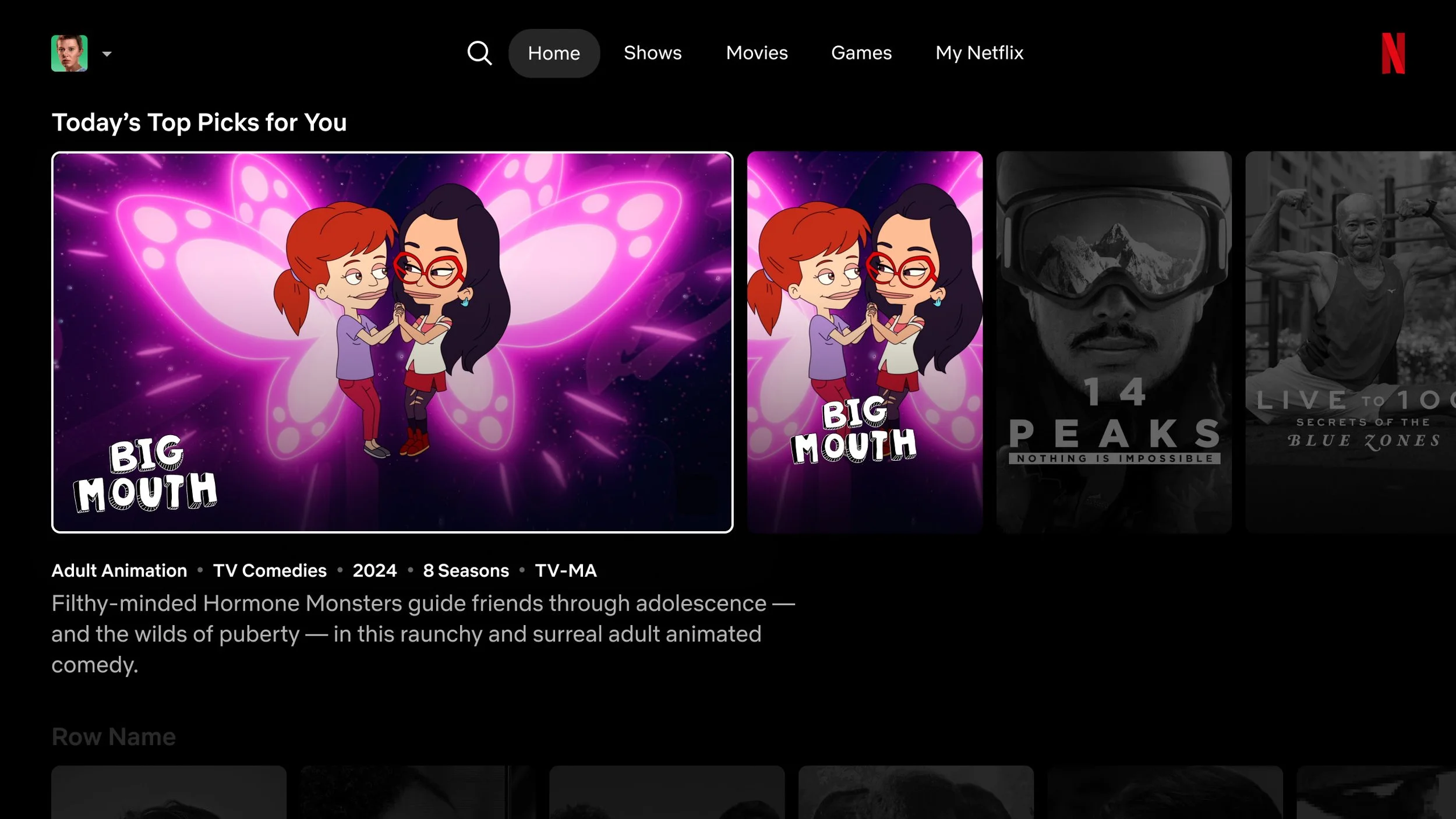Image resolution: width=1456 pixels, height=819 pixels.
Task: Click the Adult Animation genre label
Action: (119, 570)
